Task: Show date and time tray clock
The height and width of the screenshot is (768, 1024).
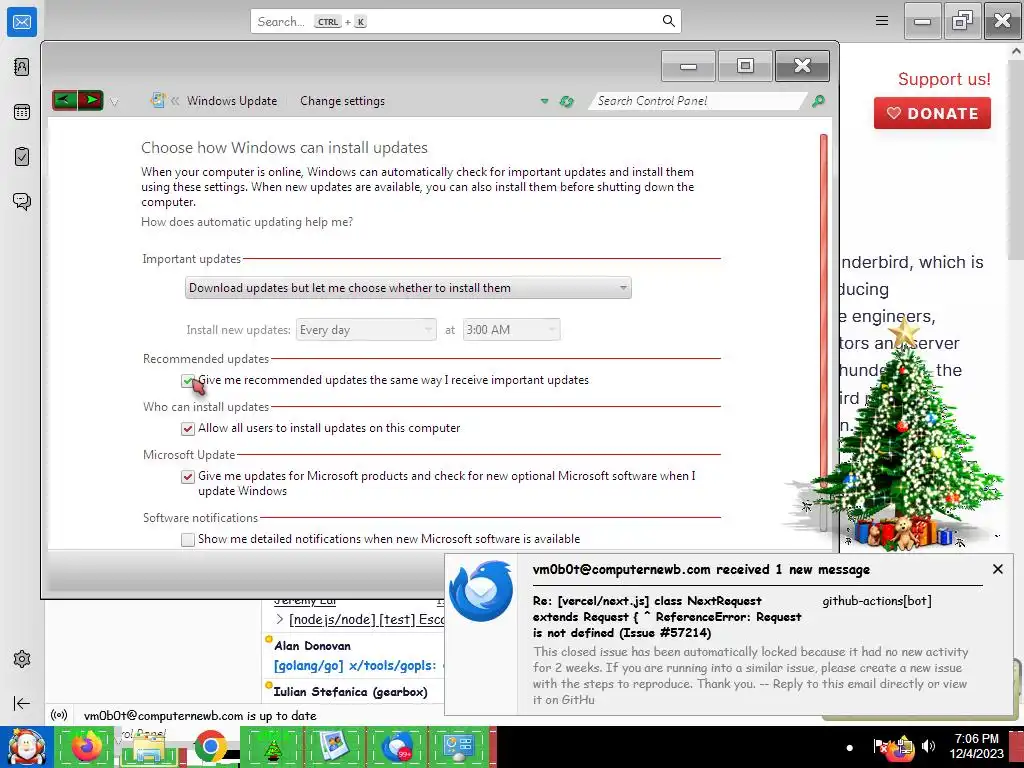Action: (976, 746)
